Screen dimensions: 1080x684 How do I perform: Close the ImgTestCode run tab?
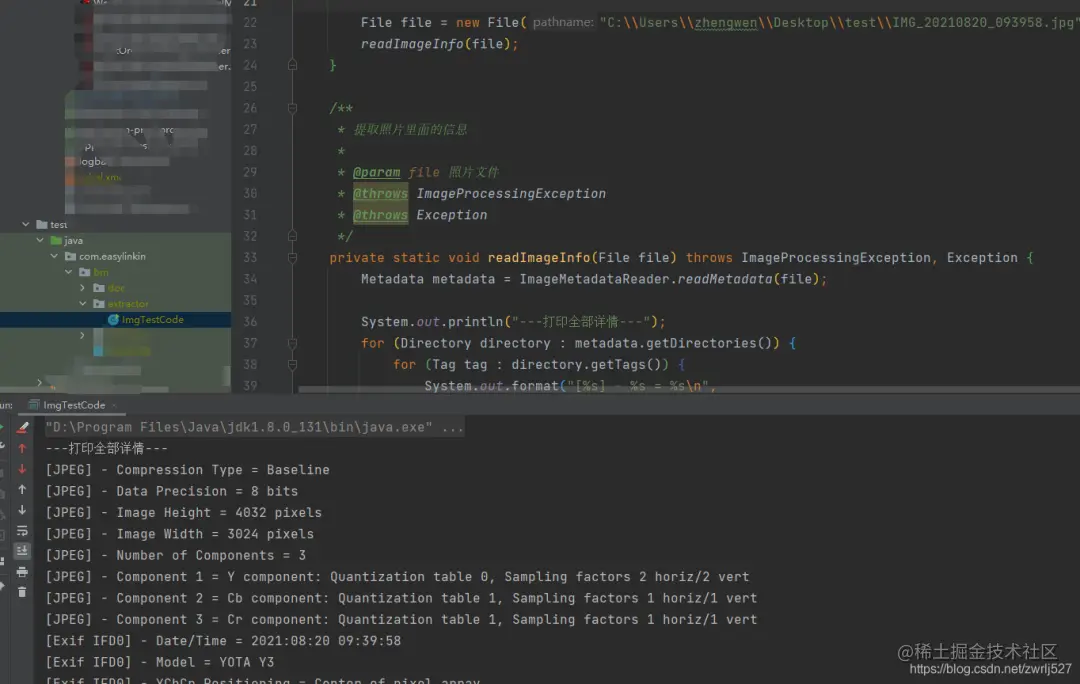pos(114,405)
